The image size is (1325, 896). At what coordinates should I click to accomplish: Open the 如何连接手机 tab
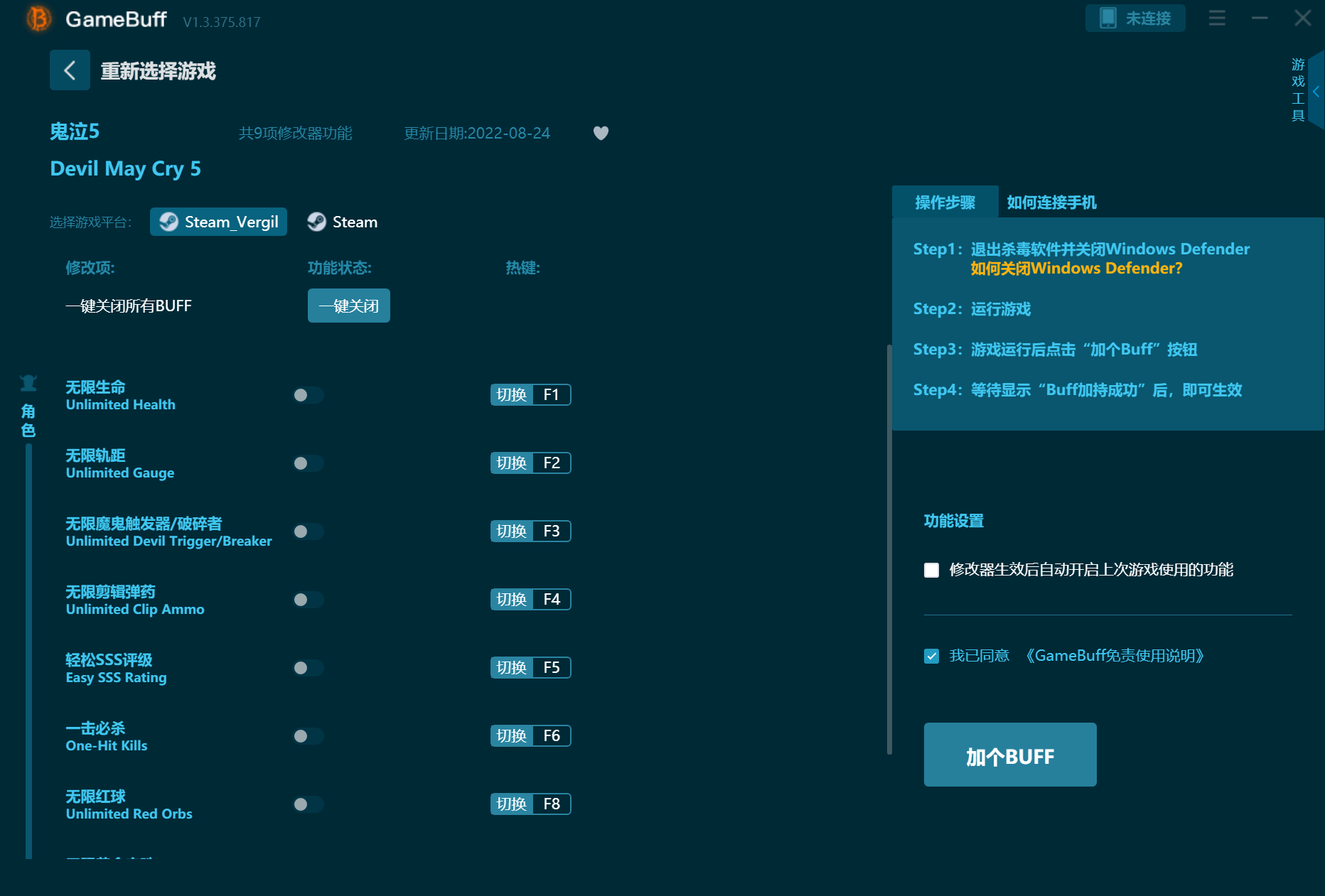click(1051, 203)
